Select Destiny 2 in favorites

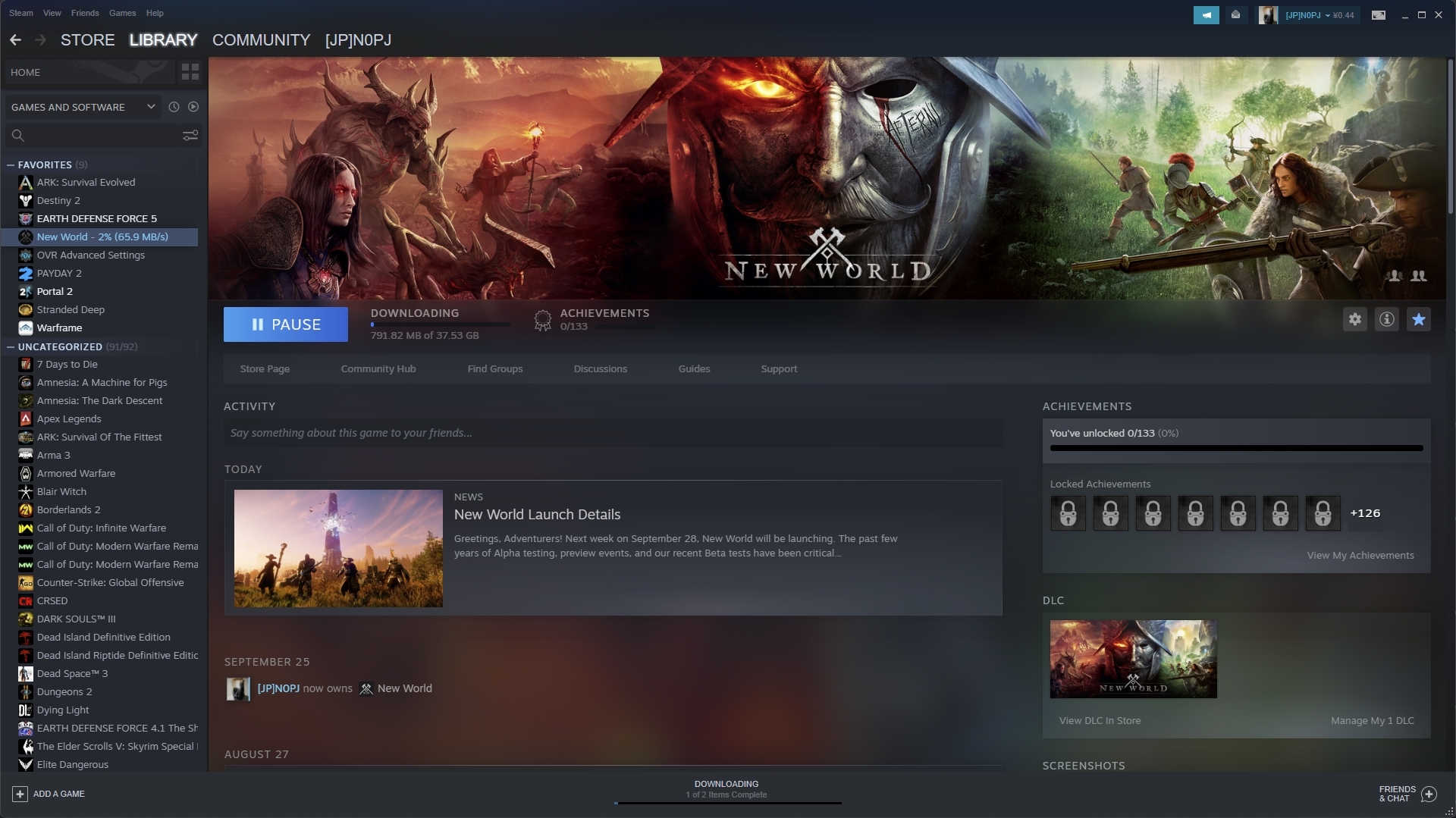click(x=58, y=200)
